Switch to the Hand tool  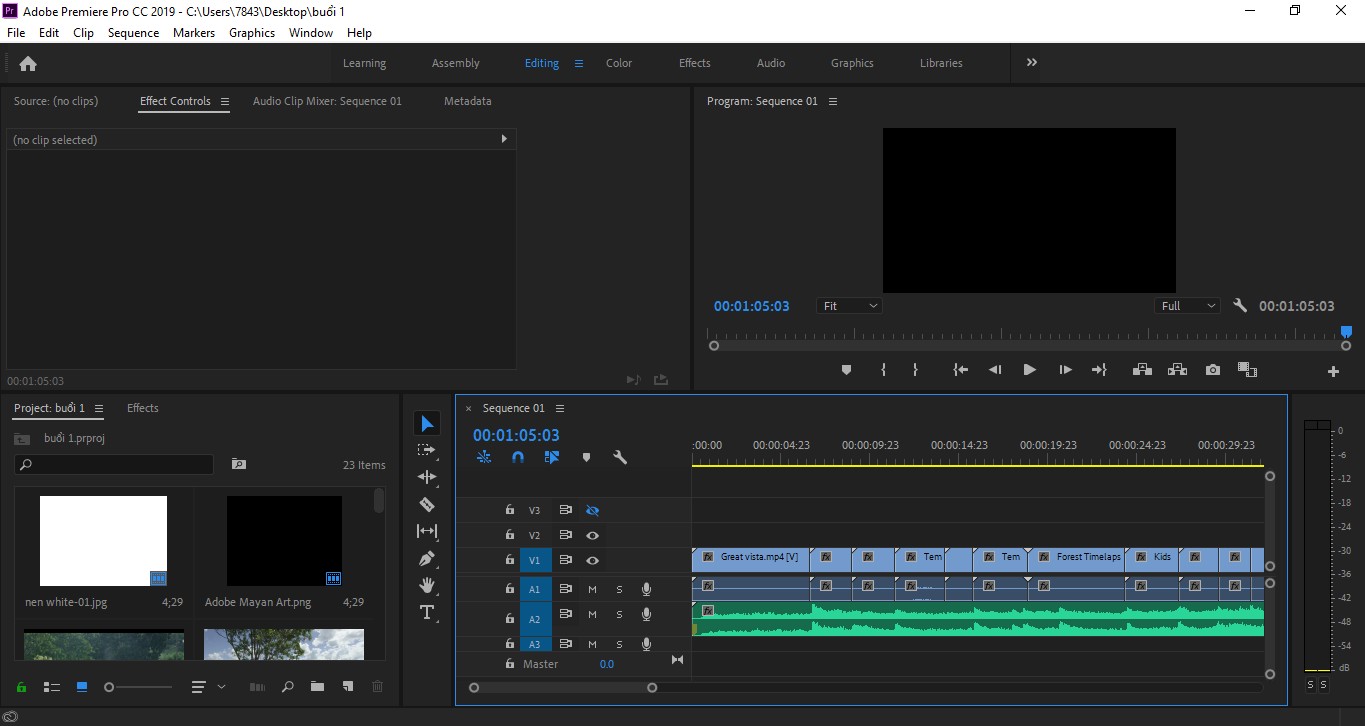click(427, 585)
